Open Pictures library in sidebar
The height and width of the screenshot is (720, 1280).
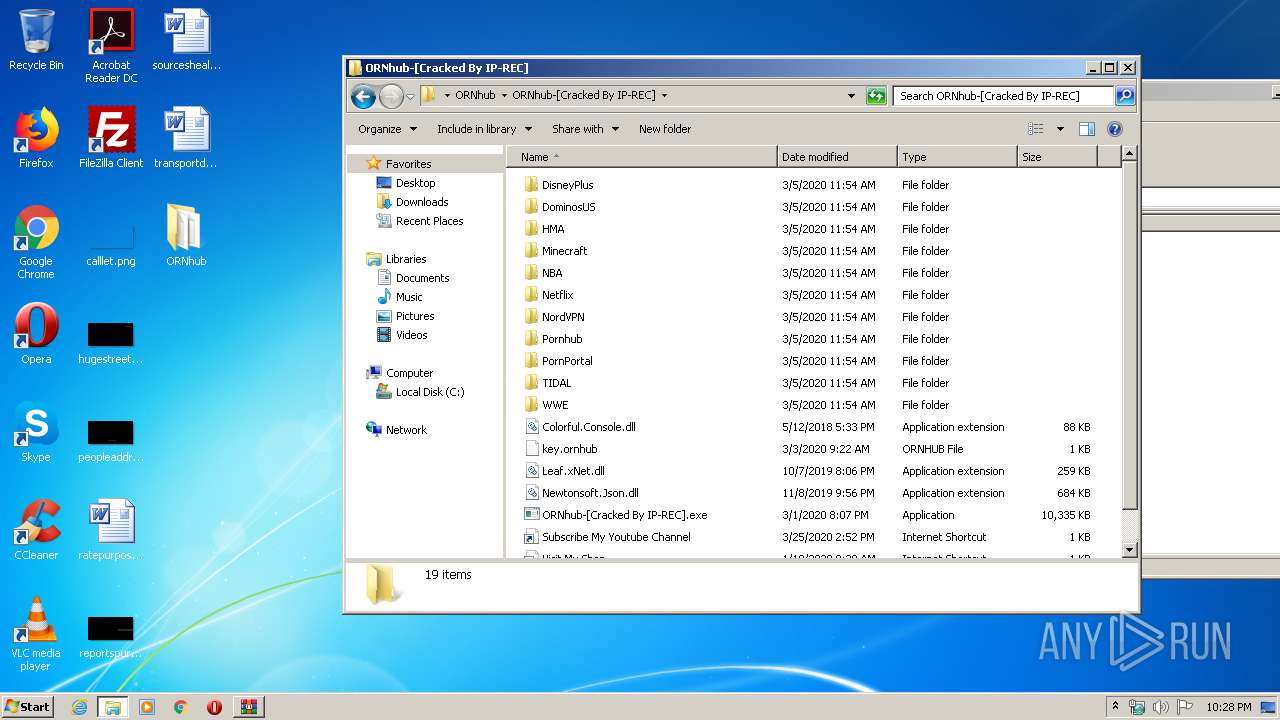[415, 316]
